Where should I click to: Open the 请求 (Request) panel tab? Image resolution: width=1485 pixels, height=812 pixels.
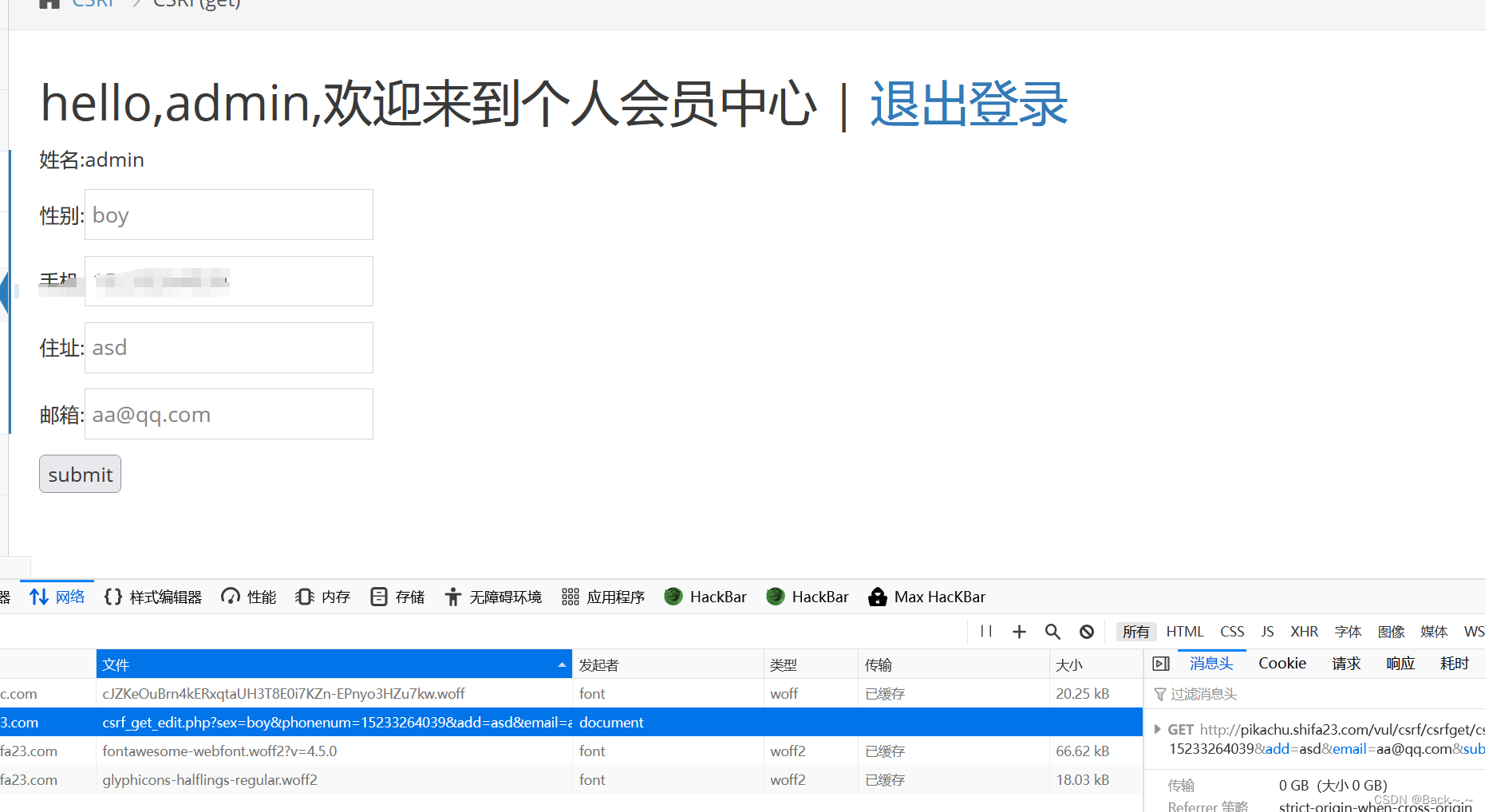pyautogui.click(x=1346, y=663)
